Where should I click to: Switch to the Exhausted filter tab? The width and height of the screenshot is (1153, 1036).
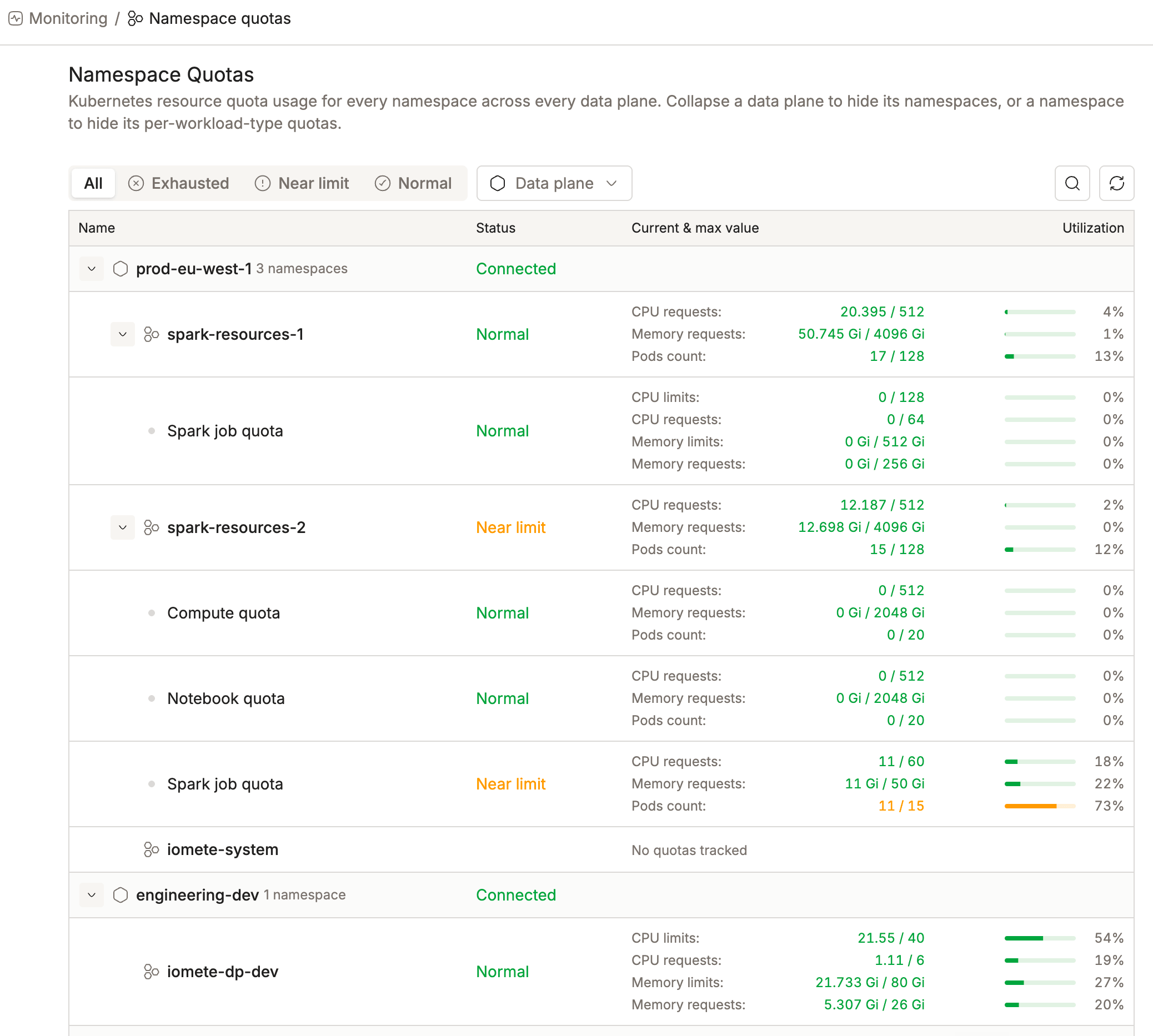(x=179, y=183)
